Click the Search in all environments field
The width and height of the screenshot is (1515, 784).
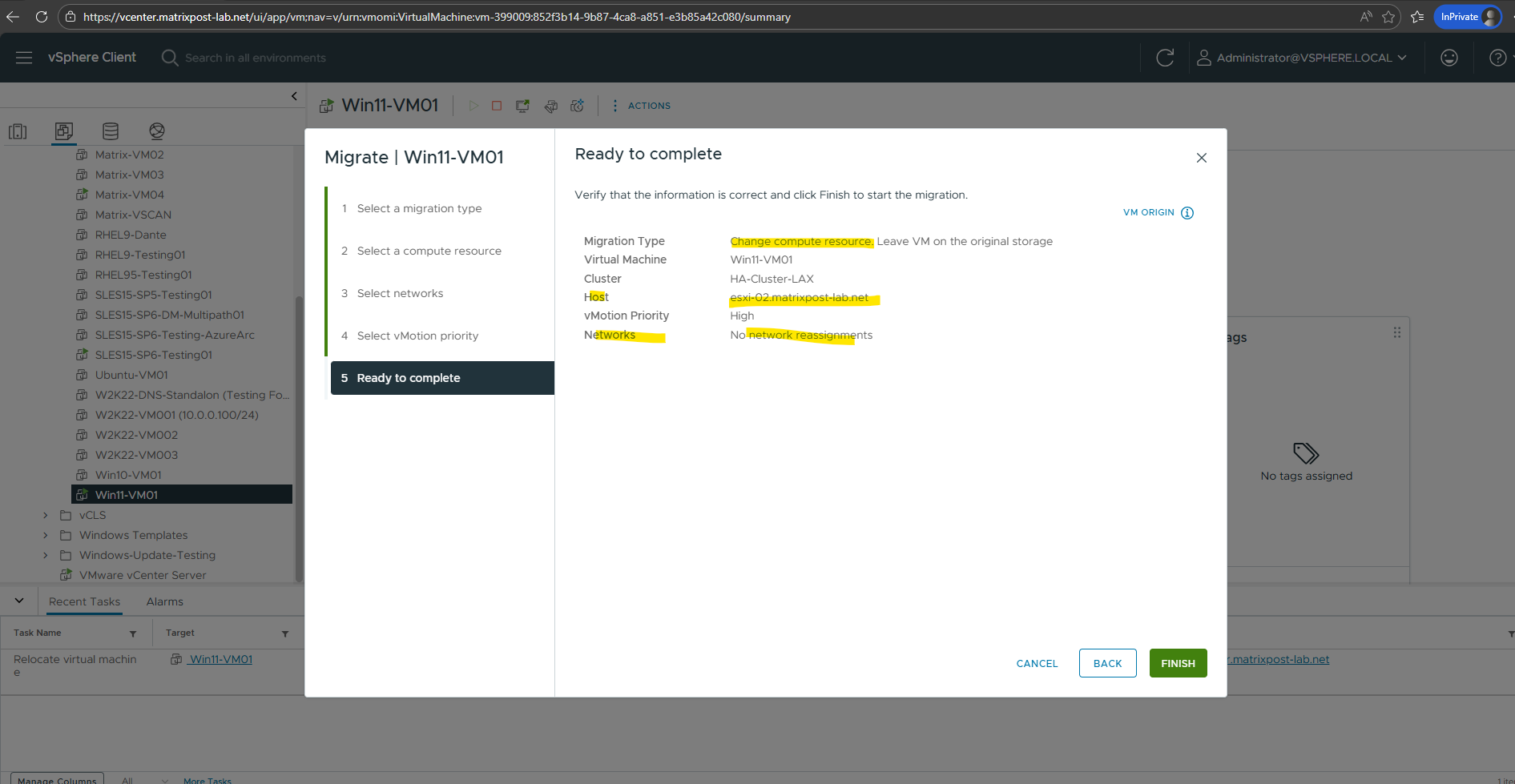[x=256, y=58]
